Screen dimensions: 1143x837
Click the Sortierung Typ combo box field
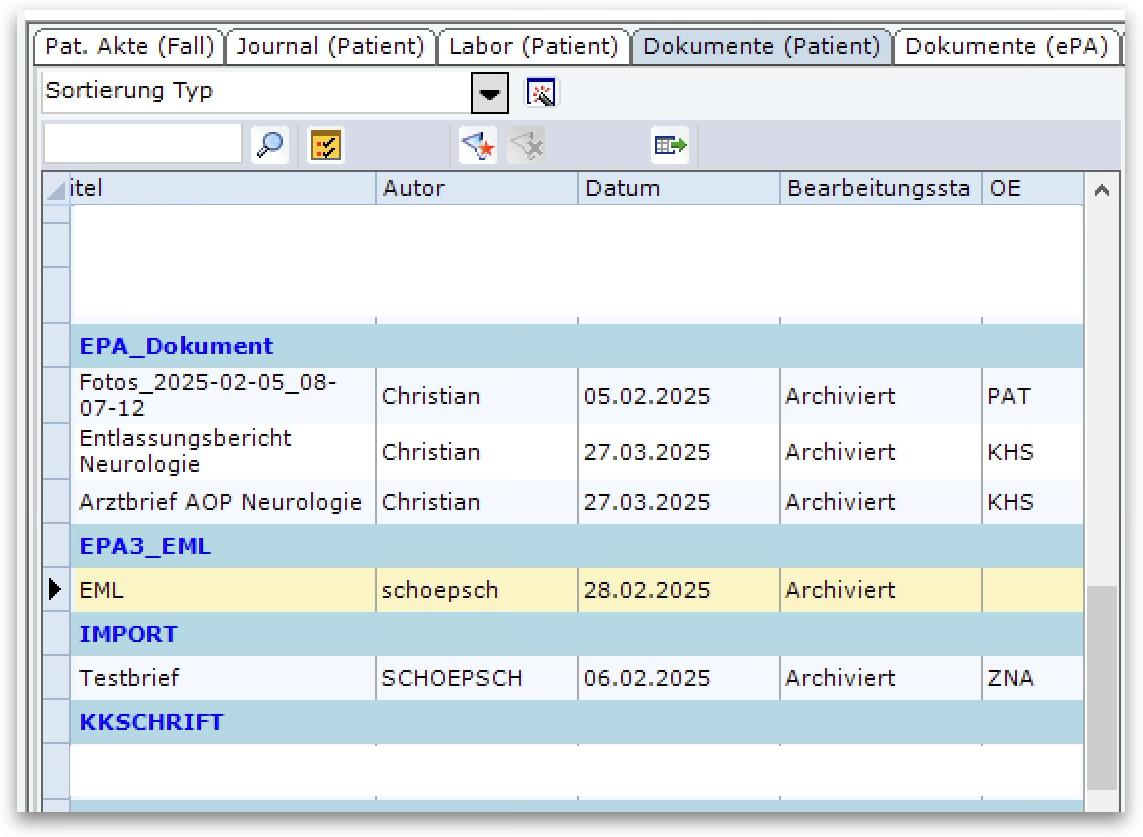click(x=255, y=92)
